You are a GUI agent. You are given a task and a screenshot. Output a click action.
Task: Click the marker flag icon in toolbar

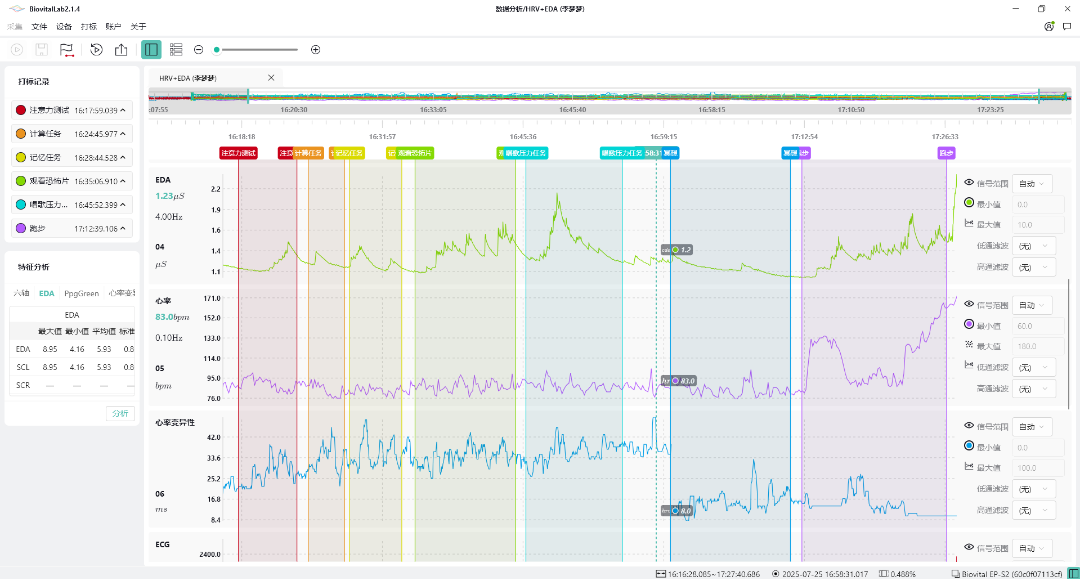pyautogui.click(x=67, y=49)
